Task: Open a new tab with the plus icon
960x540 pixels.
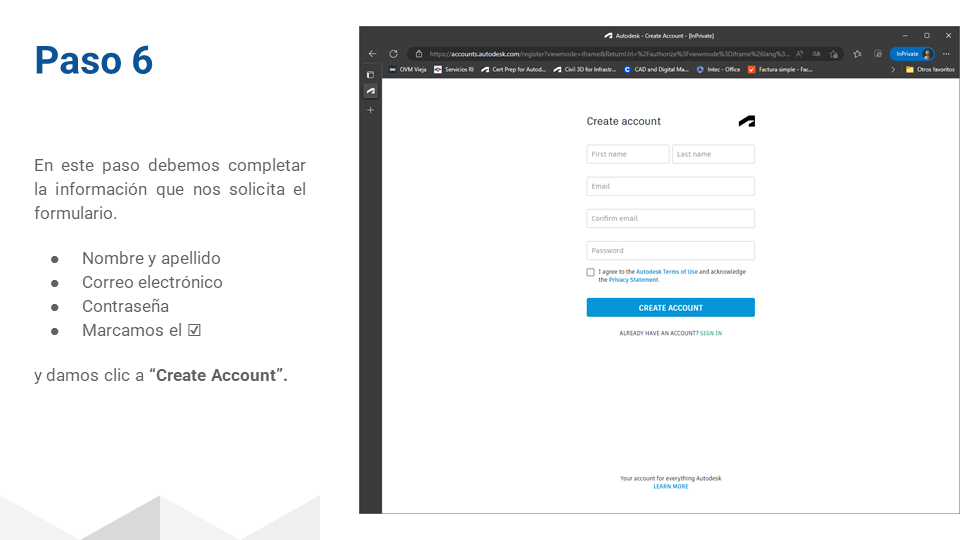Action: (370, 110)
